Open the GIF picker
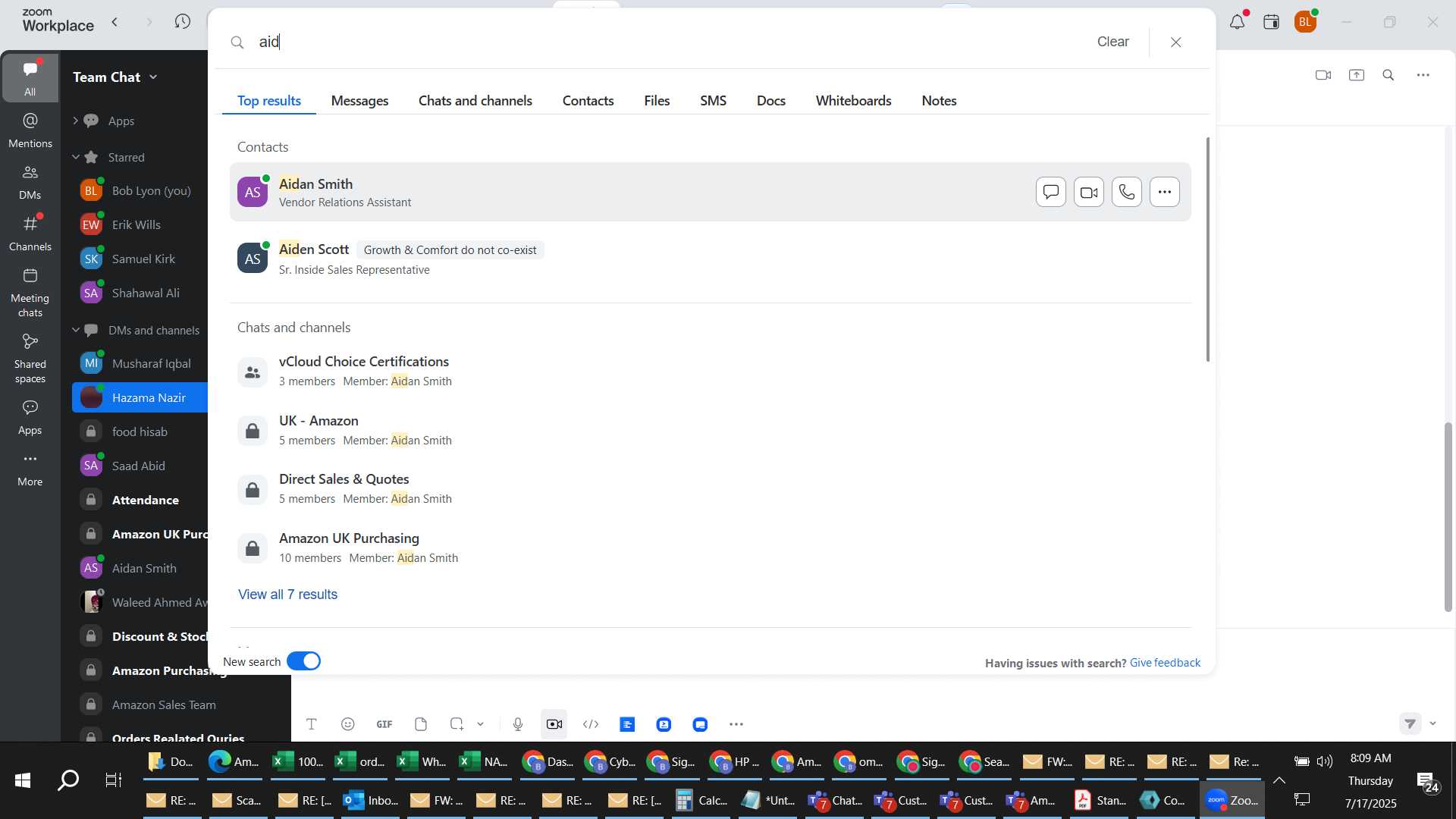 (384, 724)
